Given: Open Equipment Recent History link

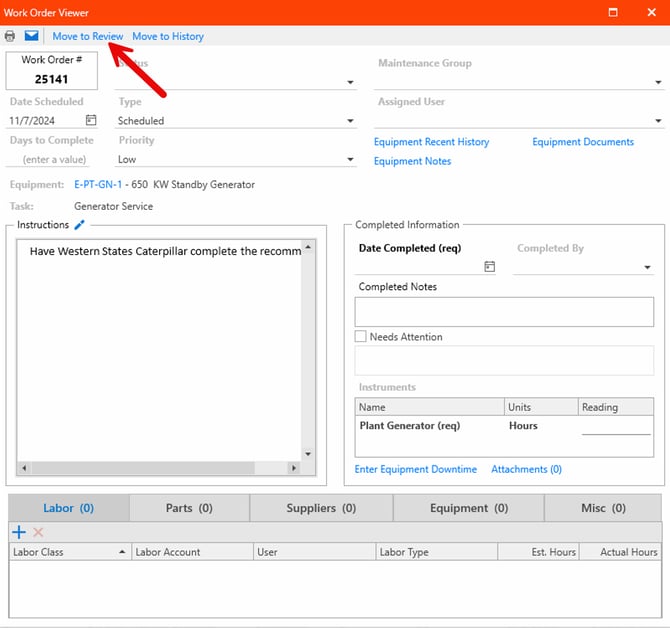Looking at the screenshot, I should point(431,142).
